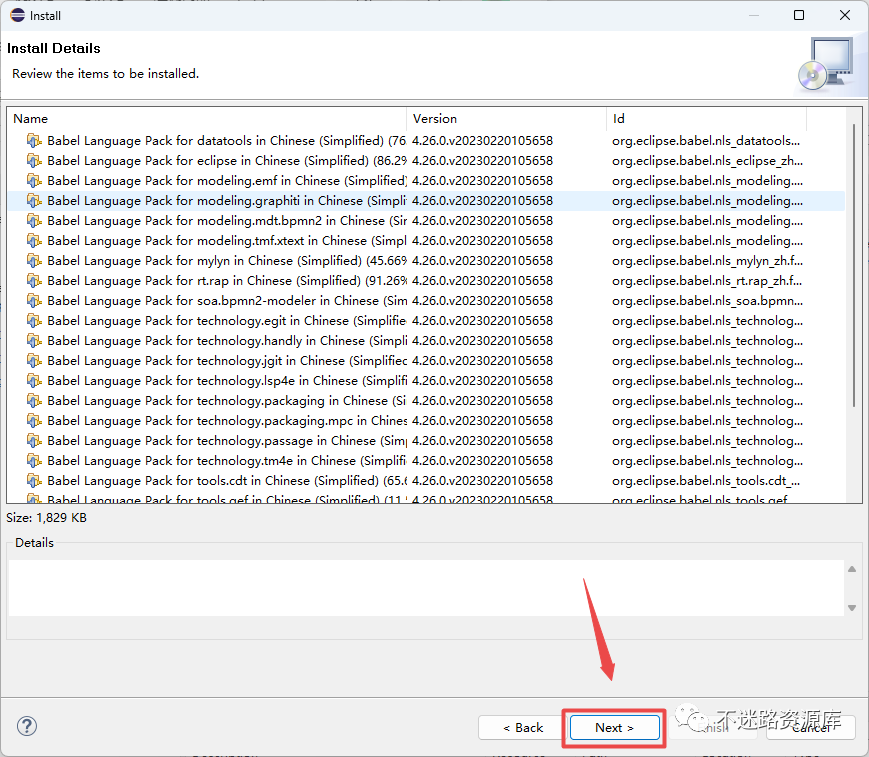
Task: Click the icon of the technology.egit pack row
Action: pyautogui.click(x=34, y=320)
